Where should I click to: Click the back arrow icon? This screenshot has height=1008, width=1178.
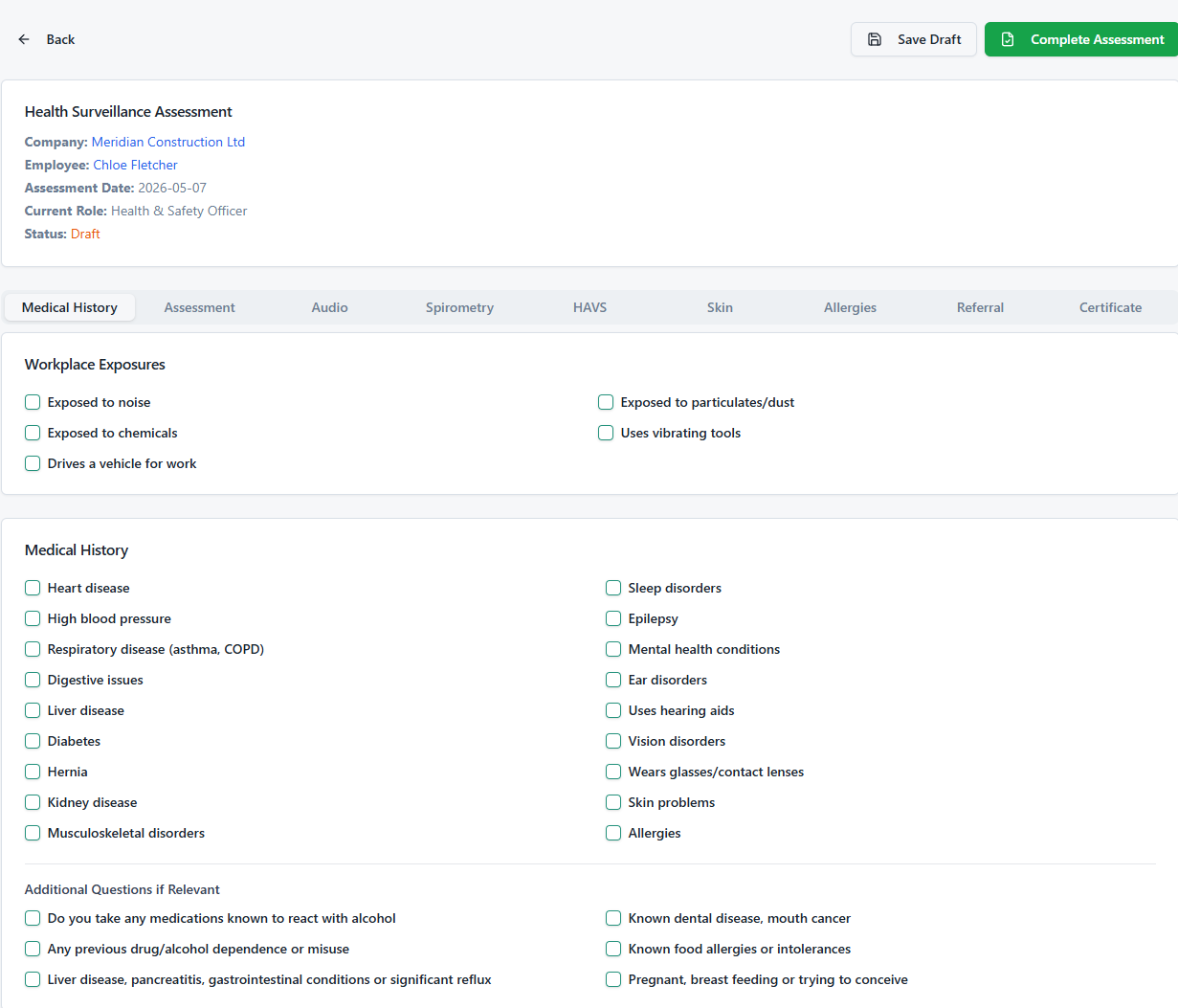(x=24, y=39)
